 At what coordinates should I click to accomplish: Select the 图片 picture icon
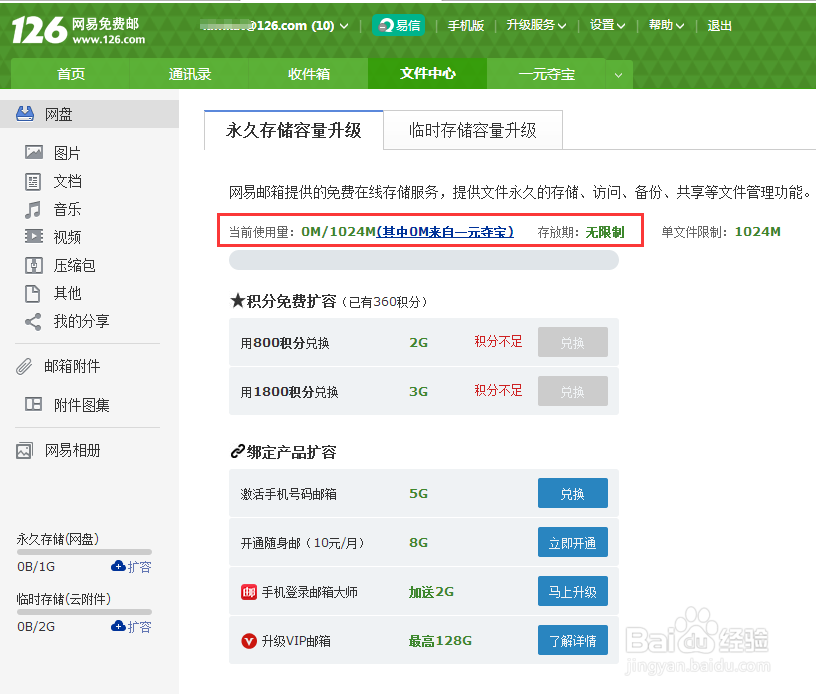pos(34,152)
